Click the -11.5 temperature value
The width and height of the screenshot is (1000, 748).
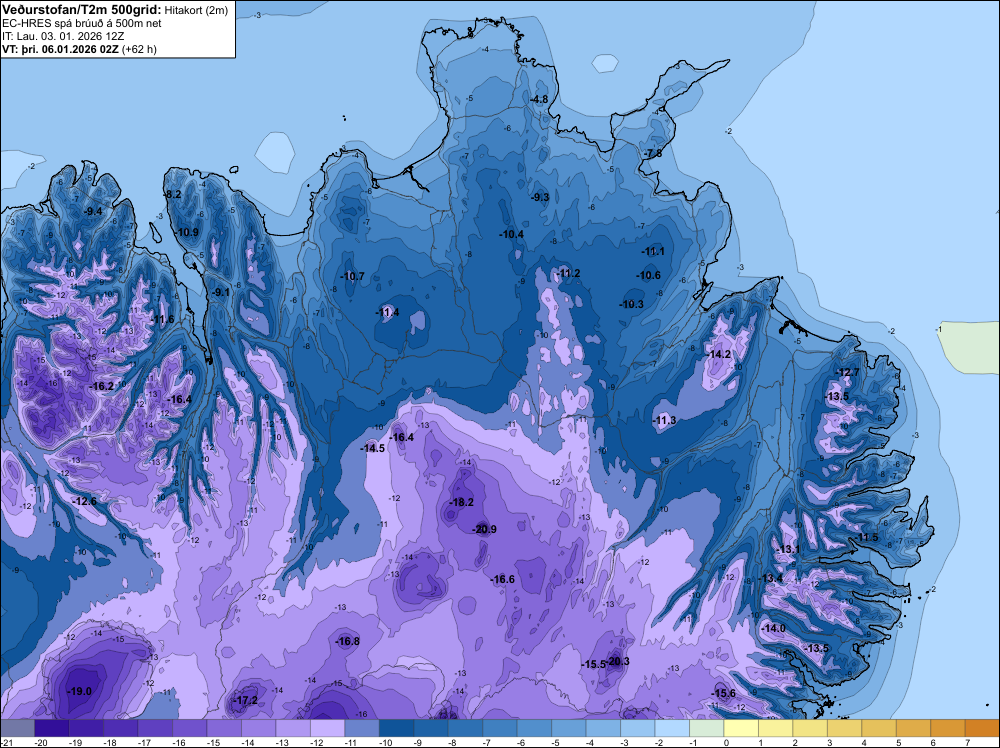point(867,538)
